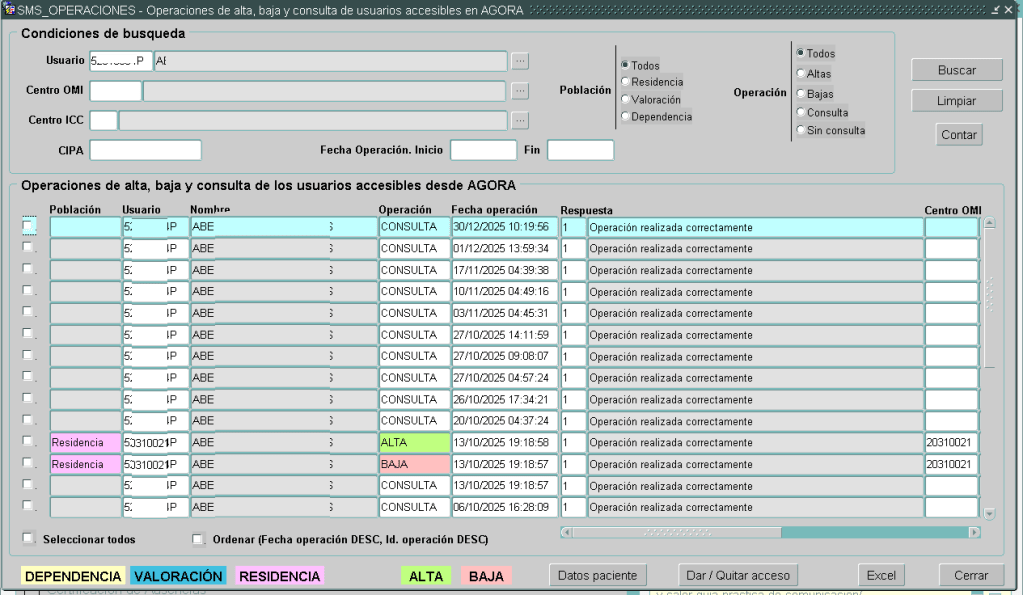1023x595 pixels.
Task: Select Bajas under Operación
Action: (x=801, y=93)
